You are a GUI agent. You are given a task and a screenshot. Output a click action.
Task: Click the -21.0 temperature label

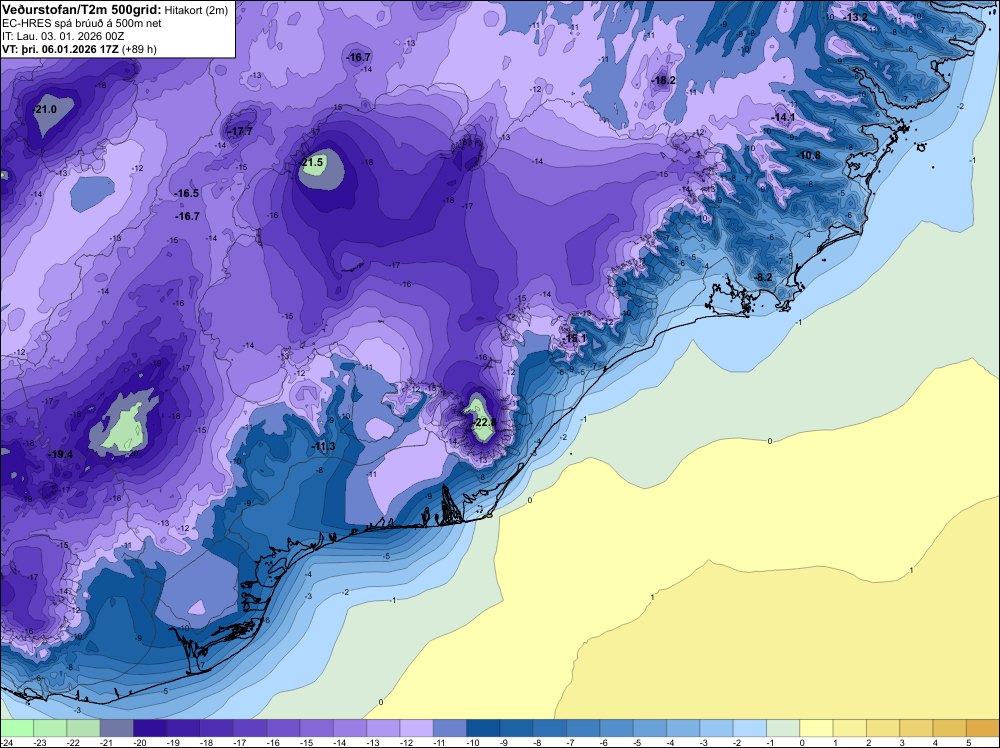click(x=45, y=110)
